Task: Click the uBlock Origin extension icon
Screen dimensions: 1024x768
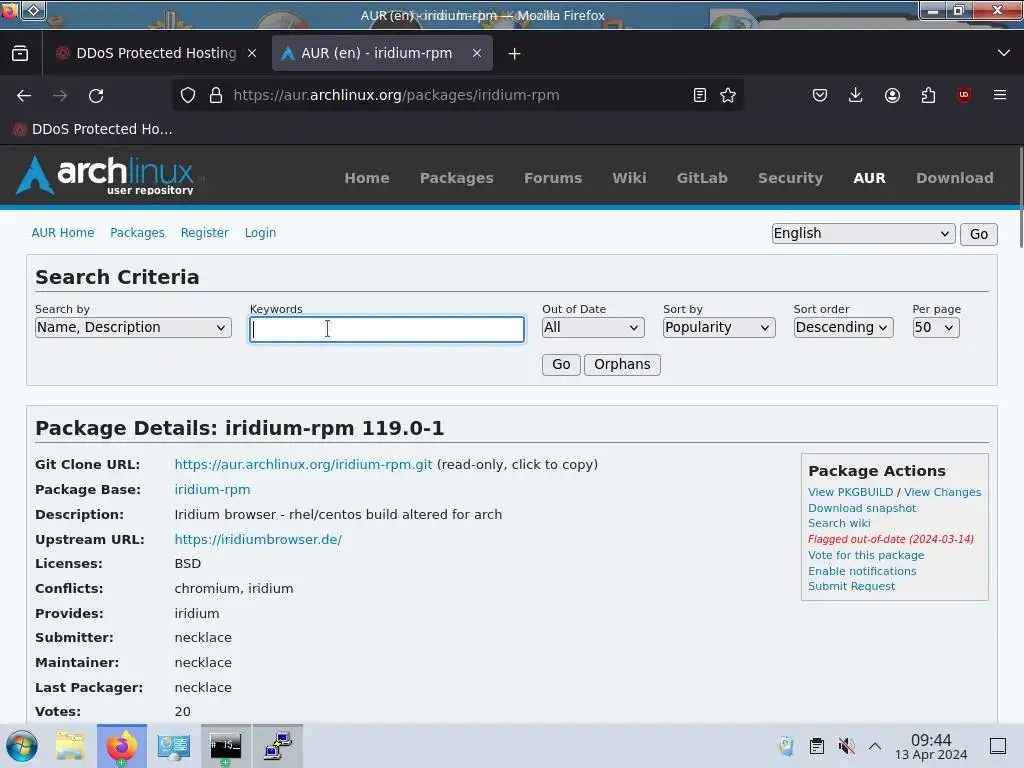Action: tap(964, 95)
